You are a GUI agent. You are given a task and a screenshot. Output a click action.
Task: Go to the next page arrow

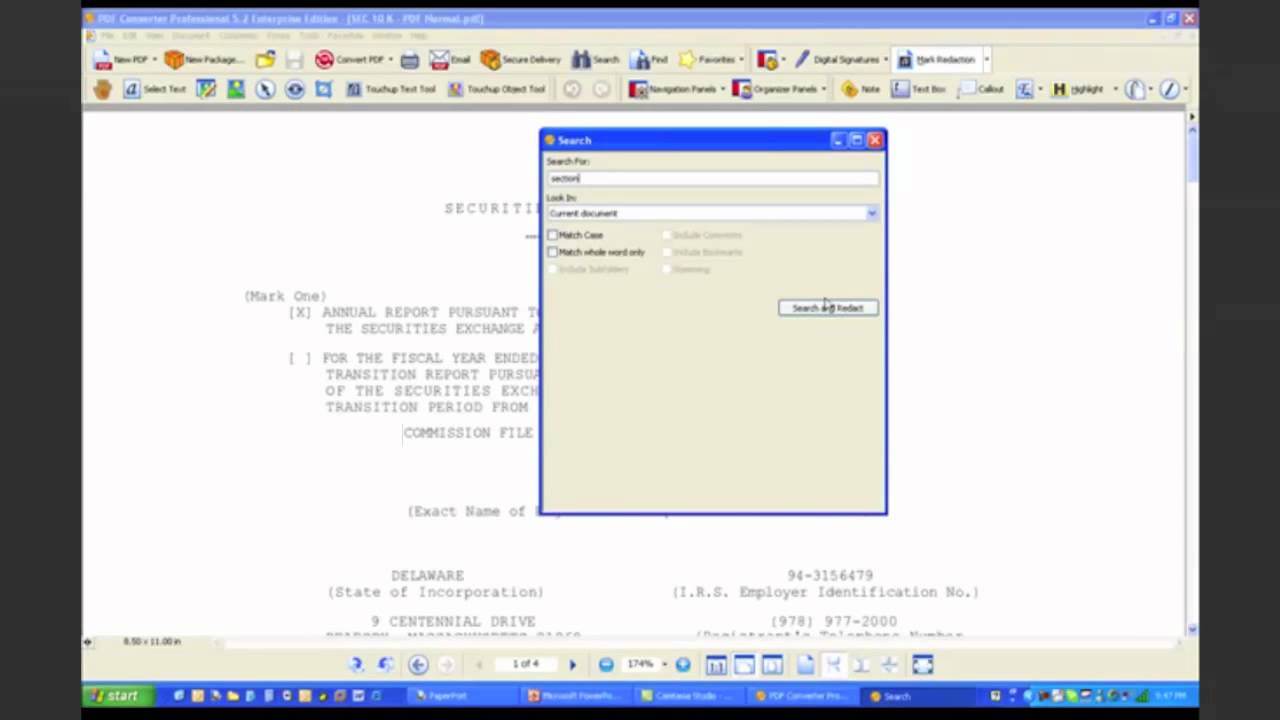pyautogui.click(x=572, y=664)
